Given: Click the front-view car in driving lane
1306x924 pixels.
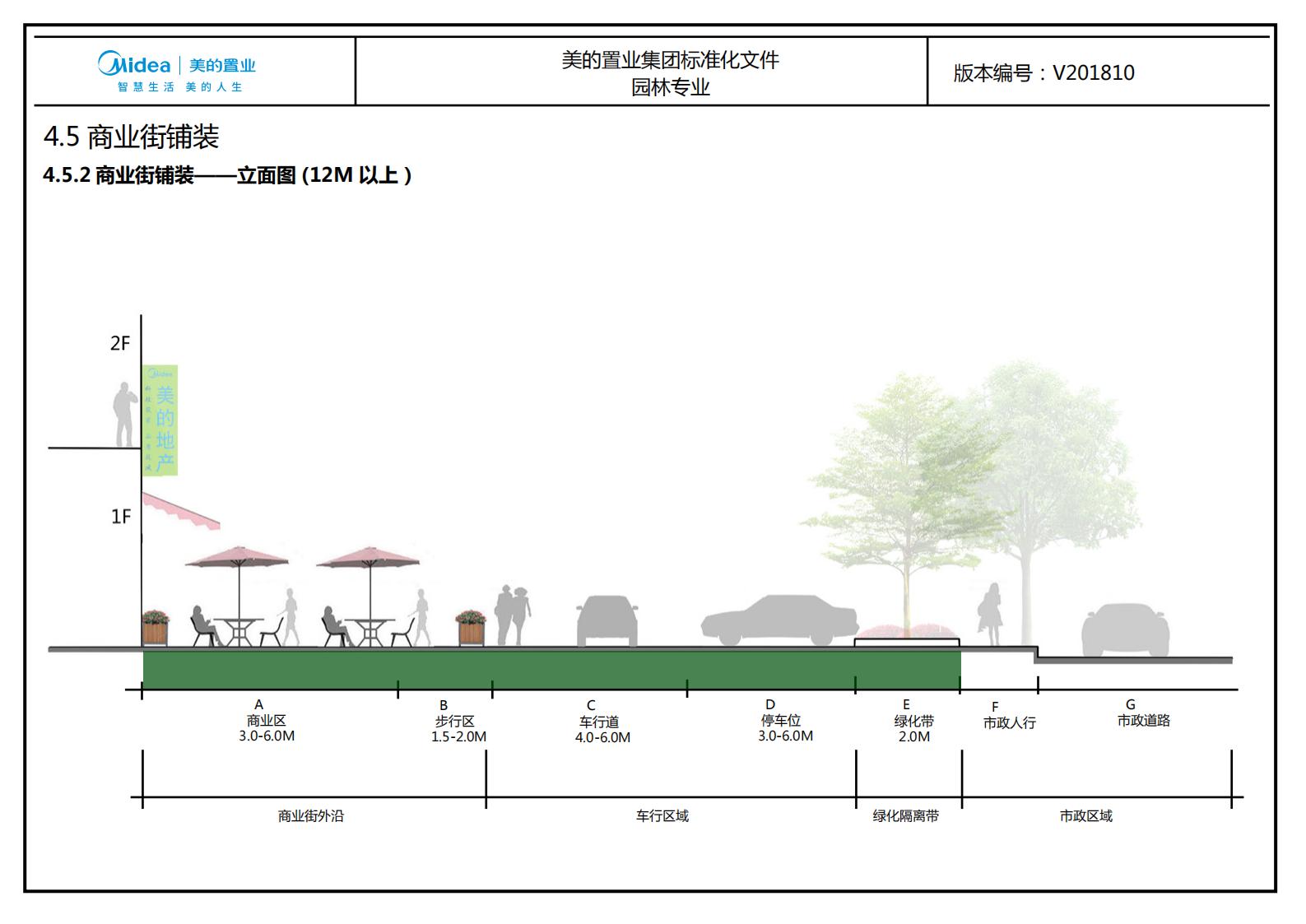Looking at the screenshot, I should tap(607, 621).
